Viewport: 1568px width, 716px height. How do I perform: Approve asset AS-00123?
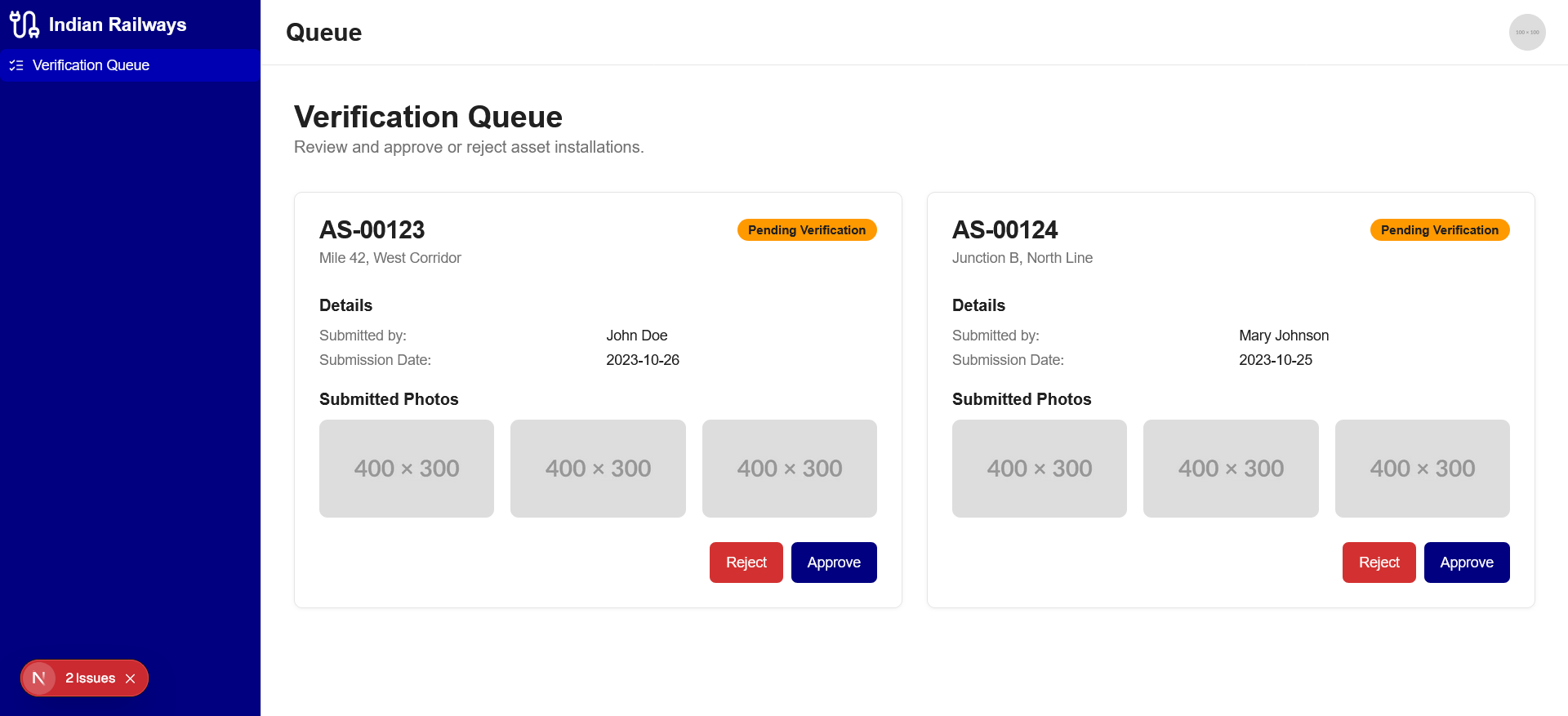click(x=833, y=563)
